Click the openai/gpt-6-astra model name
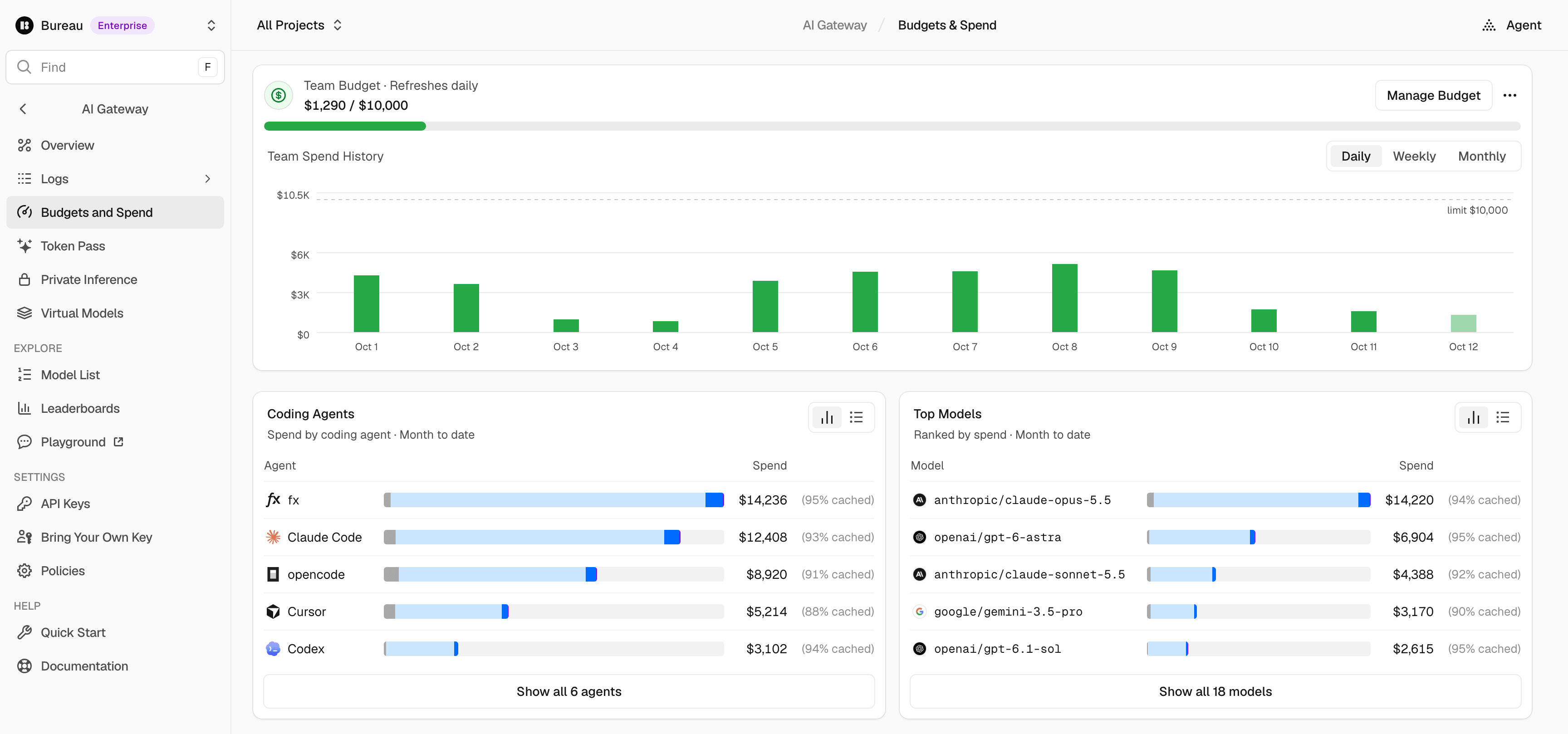This screenshot has width=1568, height=734. (x=997, y=538)
